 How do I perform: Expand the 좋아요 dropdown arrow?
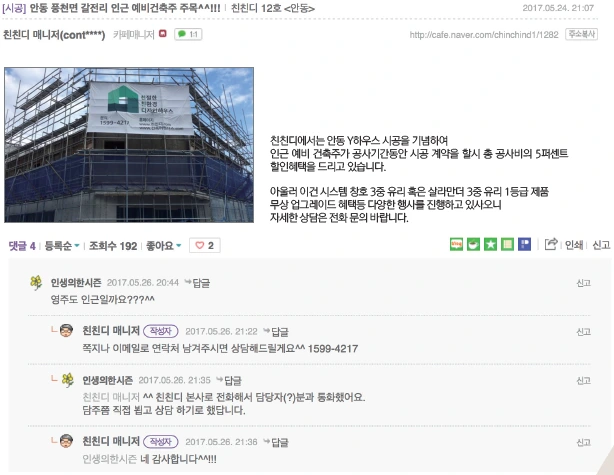click(x=179, y=246)
